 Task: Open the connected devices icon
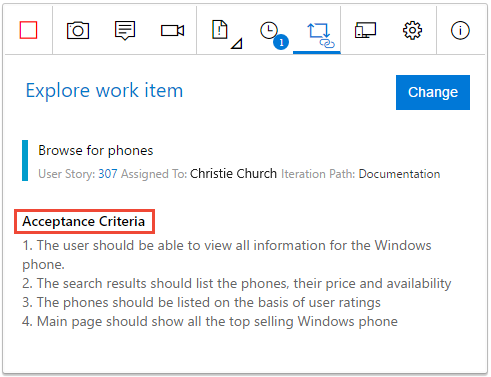365,30
